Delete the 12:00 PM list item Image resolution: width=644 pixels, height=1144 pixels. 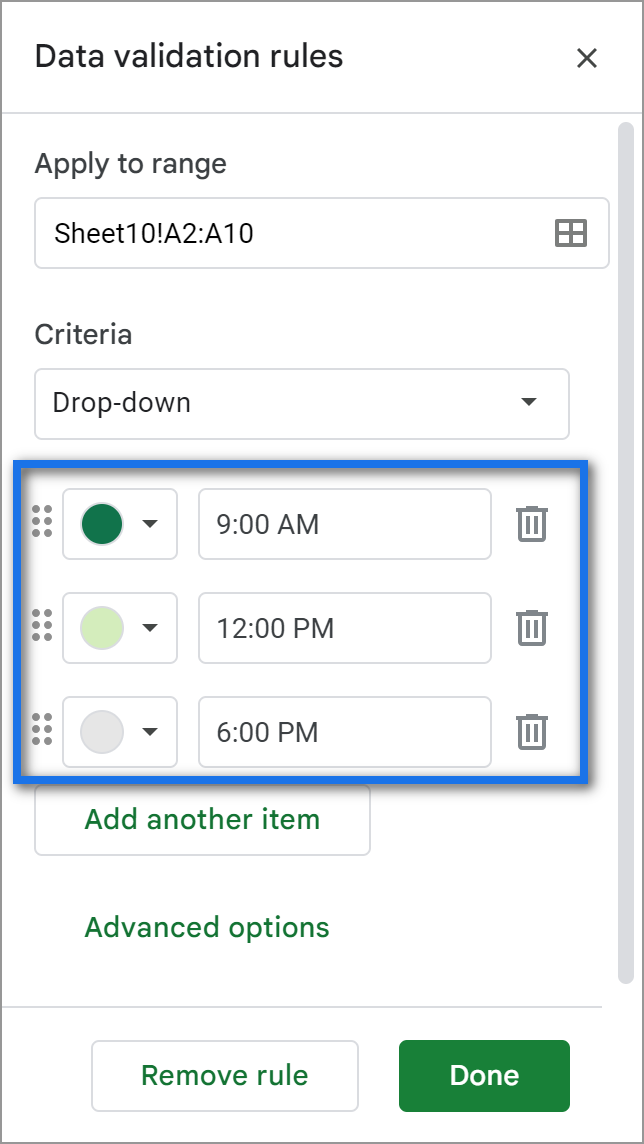(531, 628)
